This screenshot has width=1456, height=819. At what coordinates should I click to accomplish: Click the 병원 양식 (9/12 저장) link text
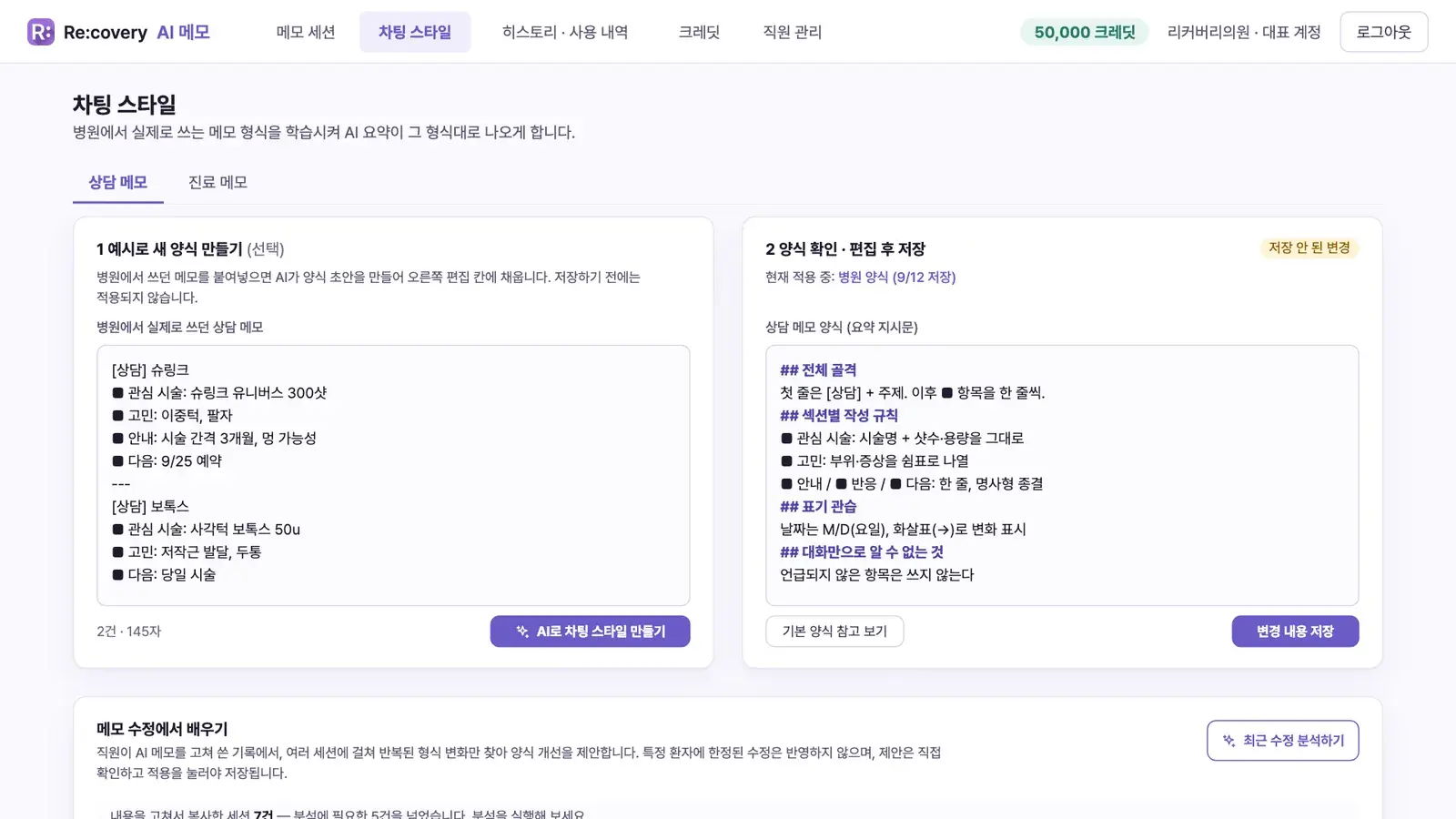896,278
